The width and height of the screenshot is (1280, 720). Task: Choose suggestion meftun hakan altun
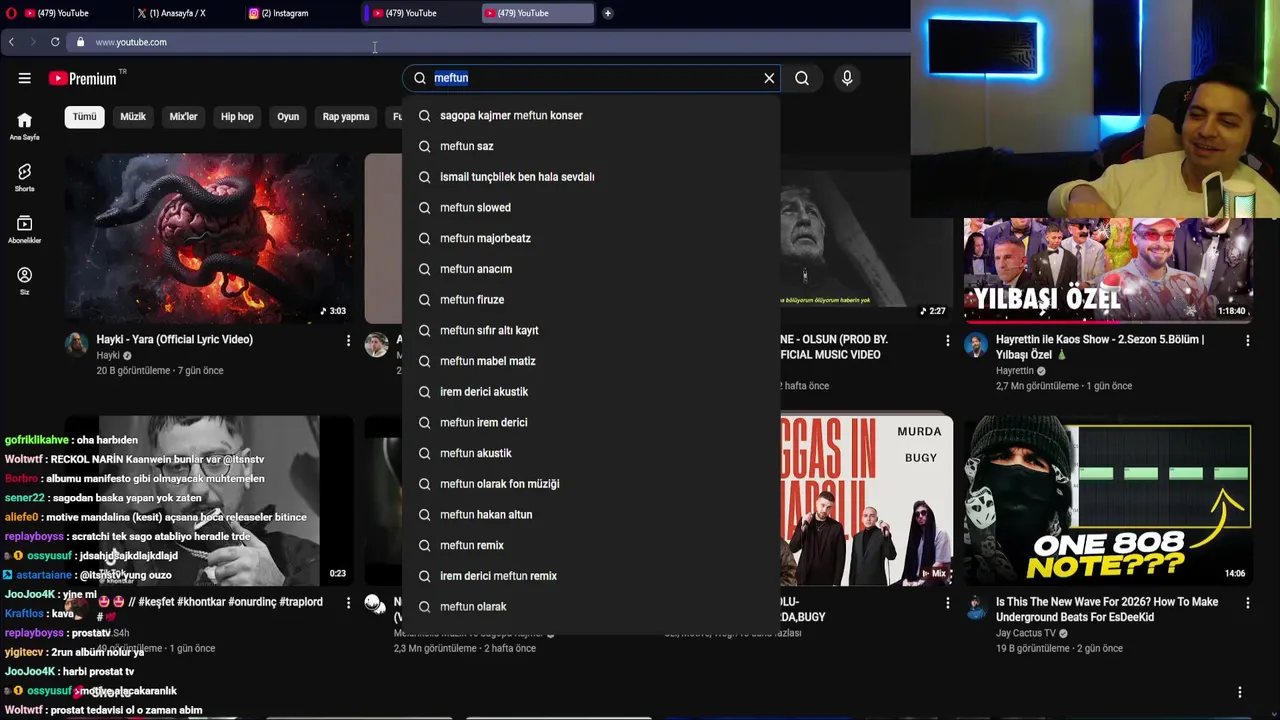click(591, 515)
